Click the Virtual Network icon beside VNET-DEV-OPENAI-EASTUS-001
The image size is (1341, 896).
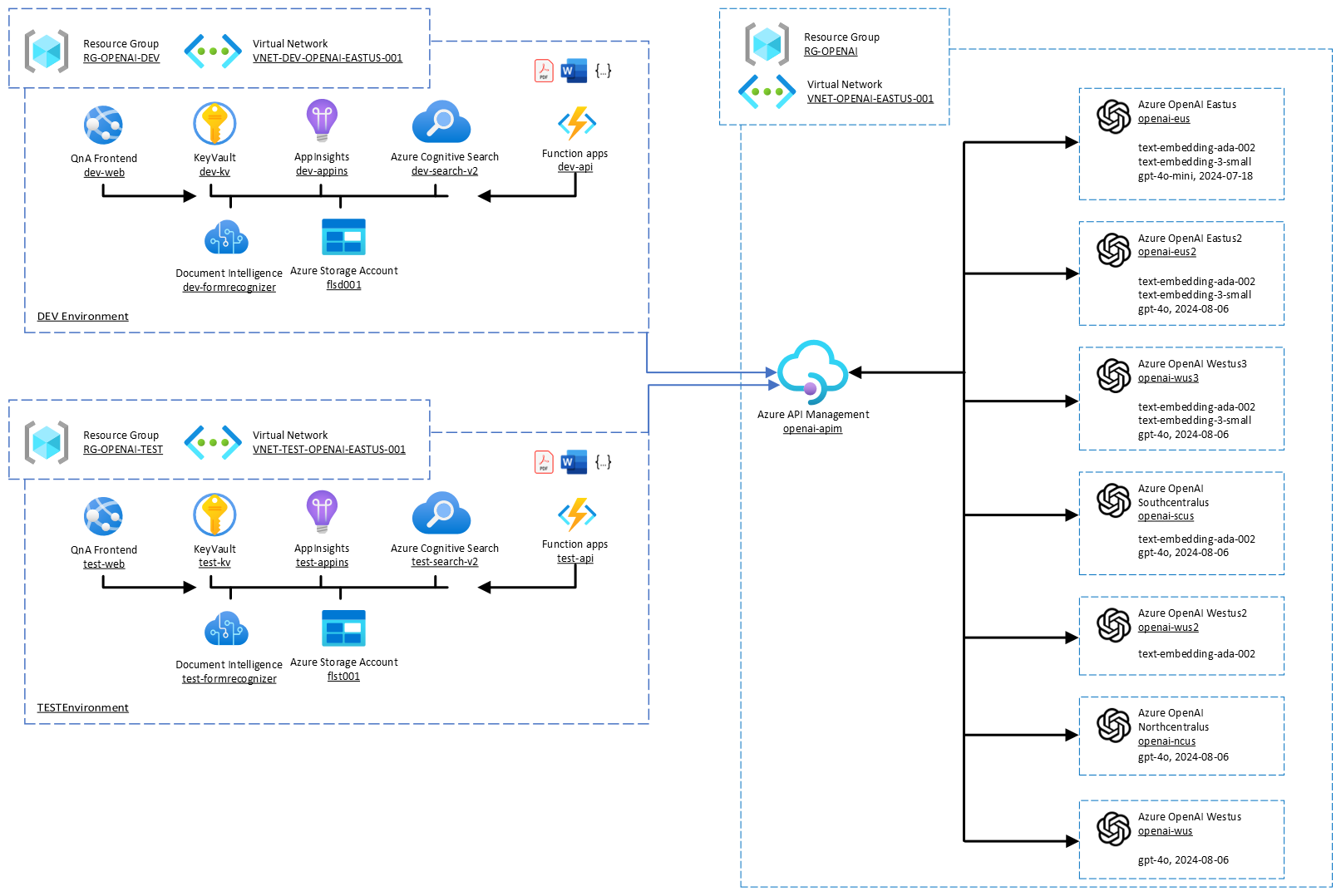213,51
